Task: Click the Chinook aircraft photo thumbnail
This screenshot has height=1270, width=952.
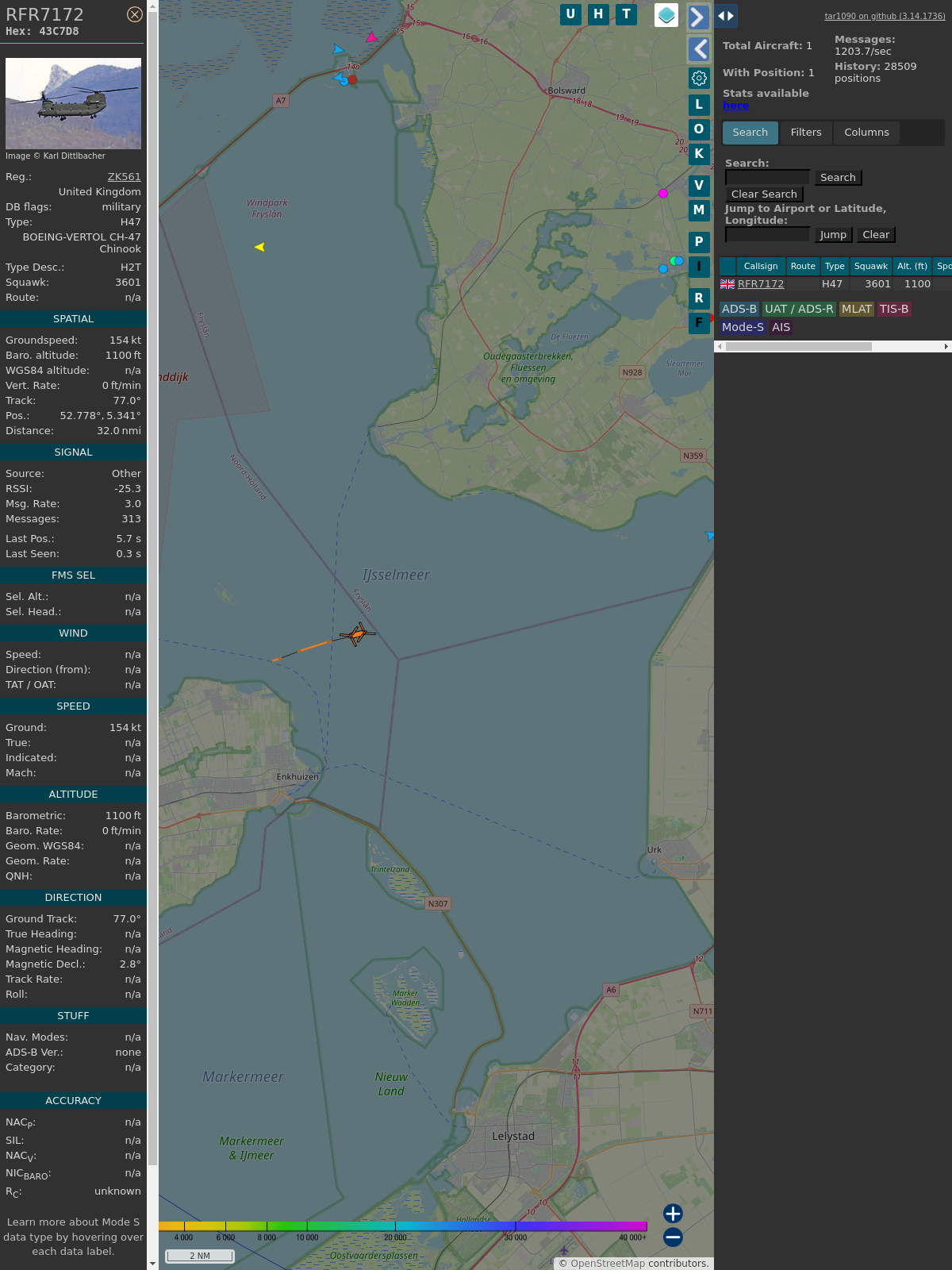Action: [x=73, y=103]
